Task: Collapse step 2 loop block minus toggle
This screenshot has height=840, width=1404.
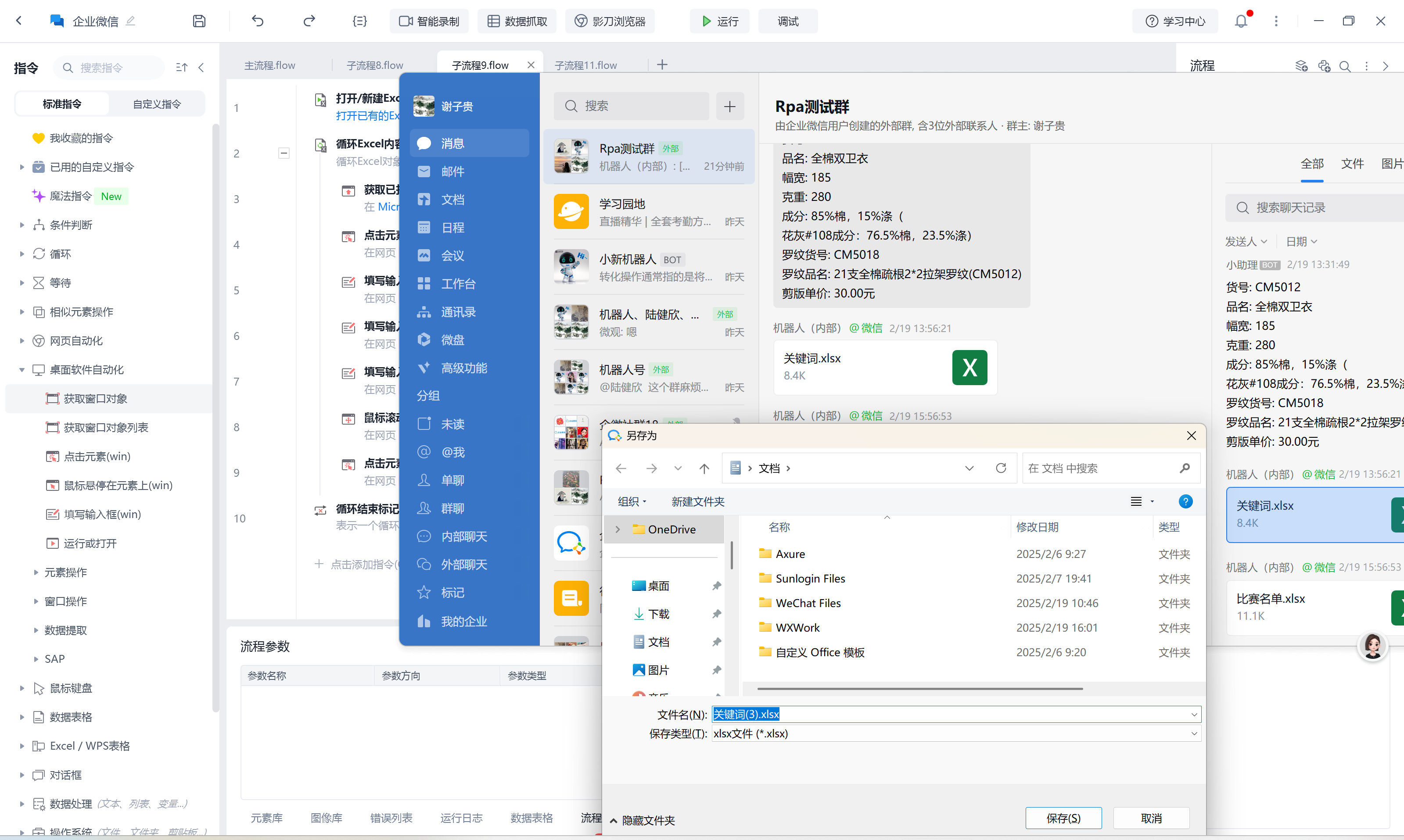Action: 284,153
